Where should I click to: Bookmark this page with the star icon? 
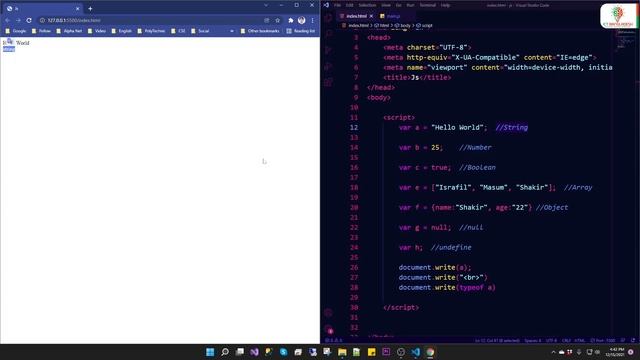(278, 20)
